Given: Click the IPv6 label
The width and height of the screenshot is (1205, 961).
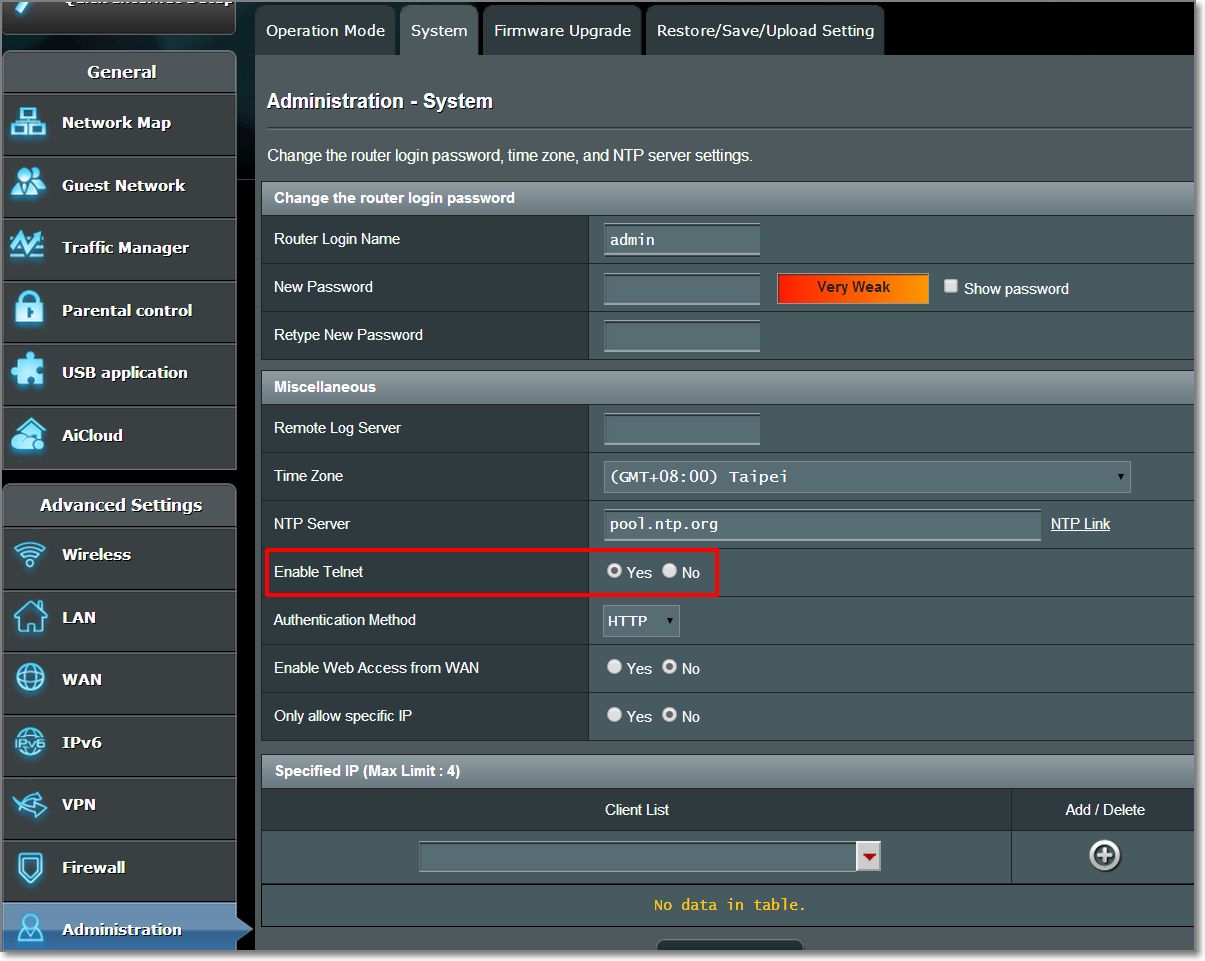Looking at the screenshot, I should click(82, 742).
